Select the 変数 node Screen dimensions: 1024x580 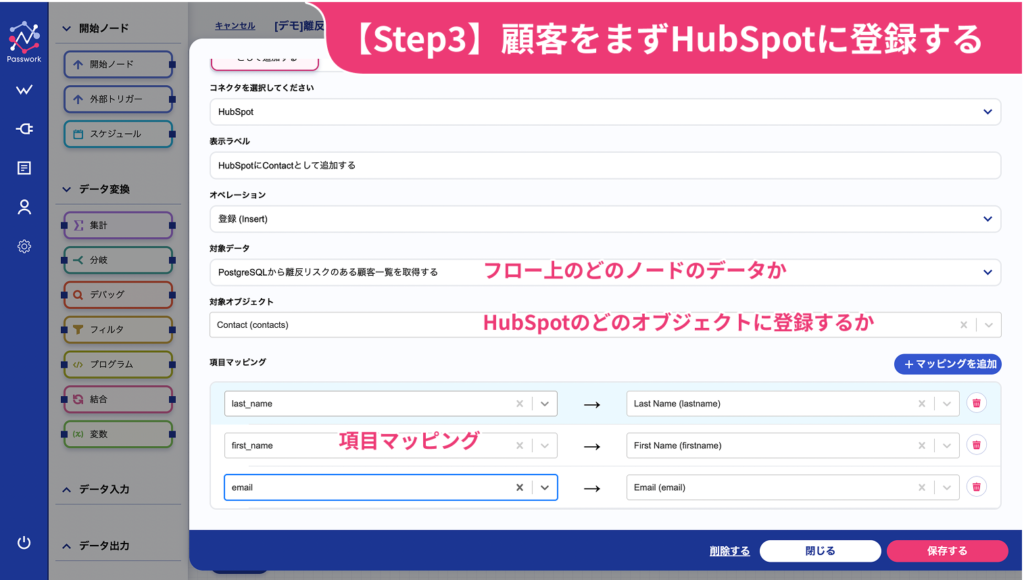click(118, 434)
